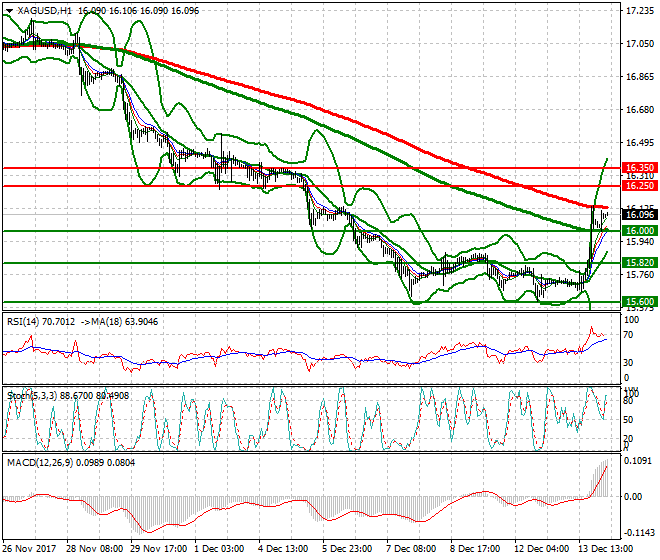The width and height of the screenshot is (660, 560).
Task: Click the 17.235 price scale value
Action: (640, 11)
